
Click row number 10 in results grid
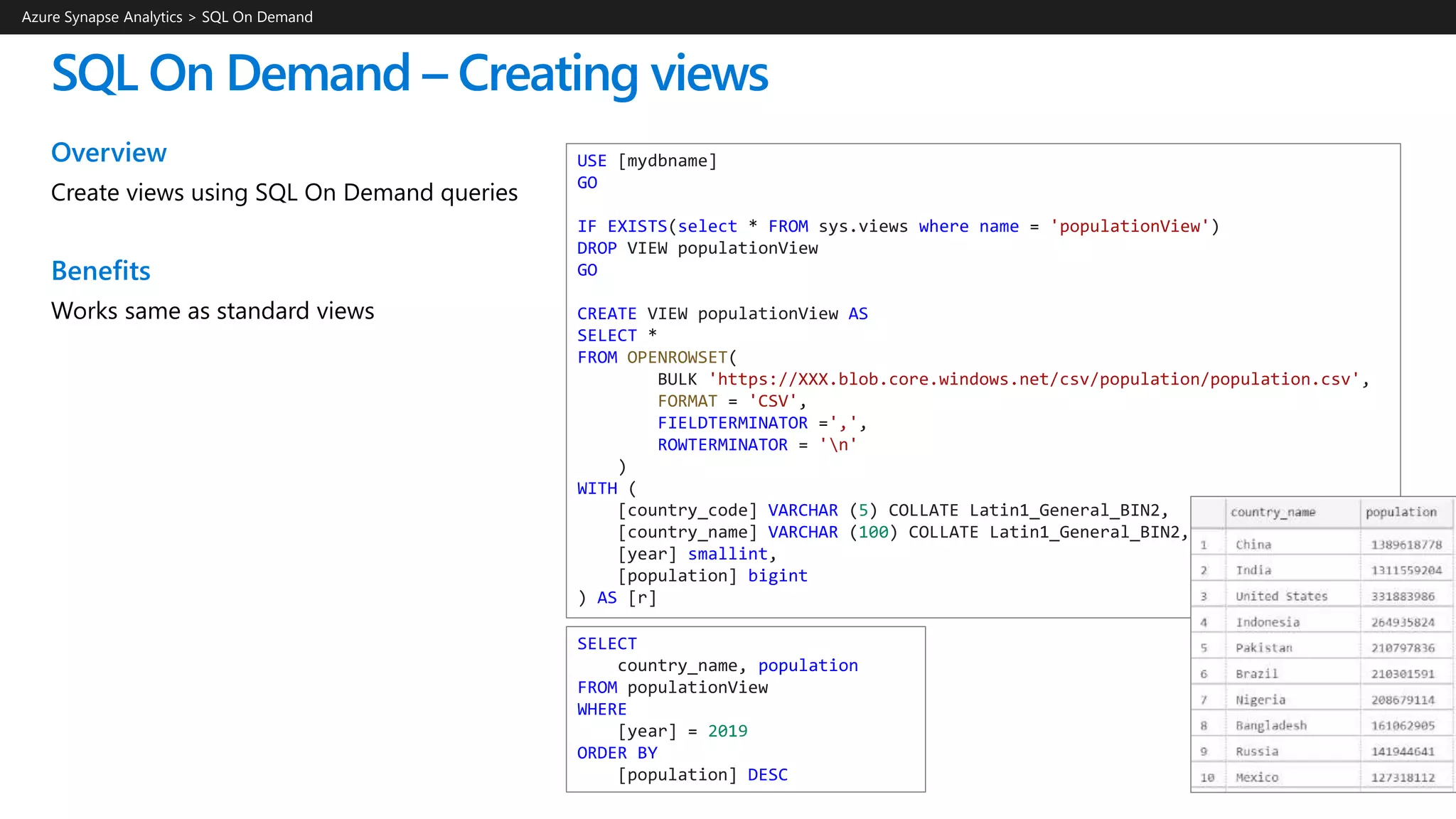point(1207,778)
